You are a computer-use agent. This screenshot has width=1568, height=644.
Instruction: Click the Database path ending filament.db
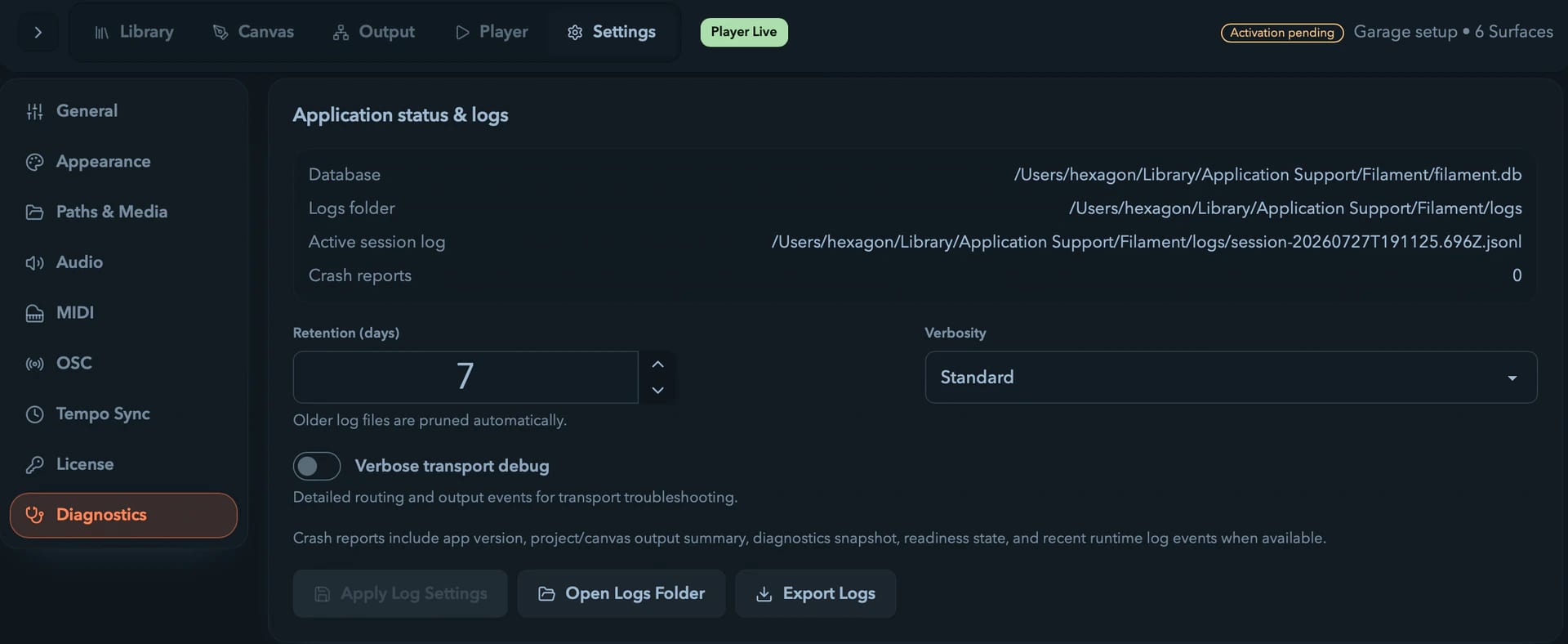(x=1267, y=175)
